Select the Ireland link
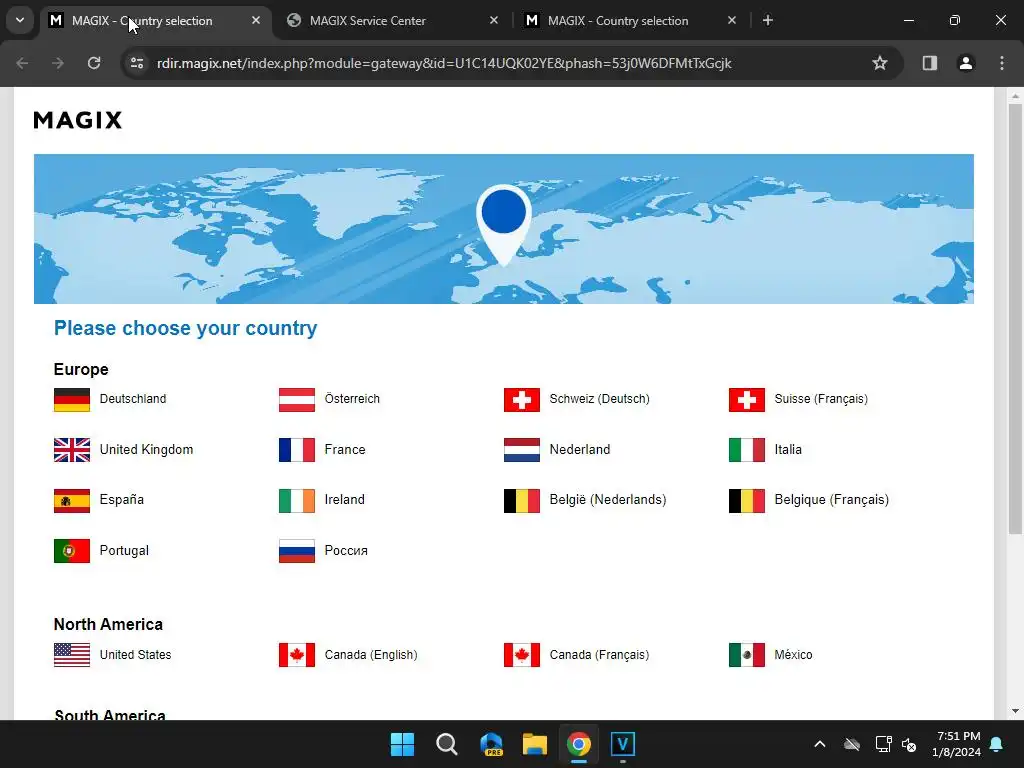Viewport: 1024px width, 768px height. click(x=345, y=500)
